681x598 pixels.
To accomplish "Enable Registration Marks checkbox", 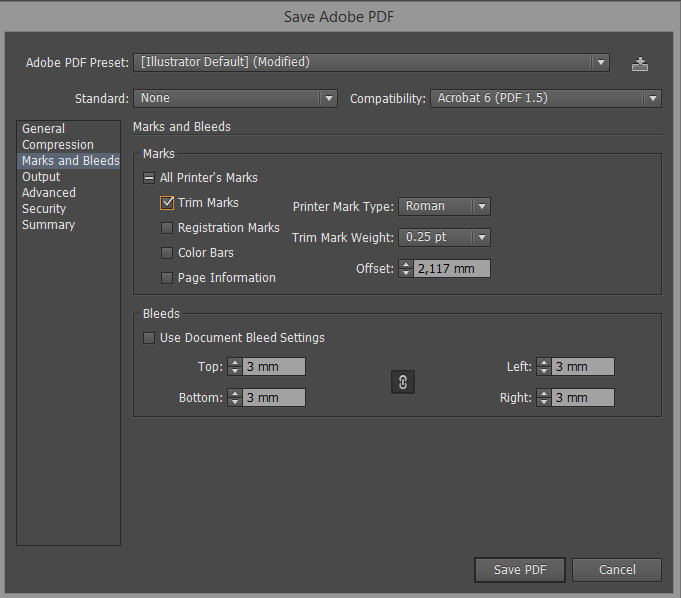I will 167,228.
